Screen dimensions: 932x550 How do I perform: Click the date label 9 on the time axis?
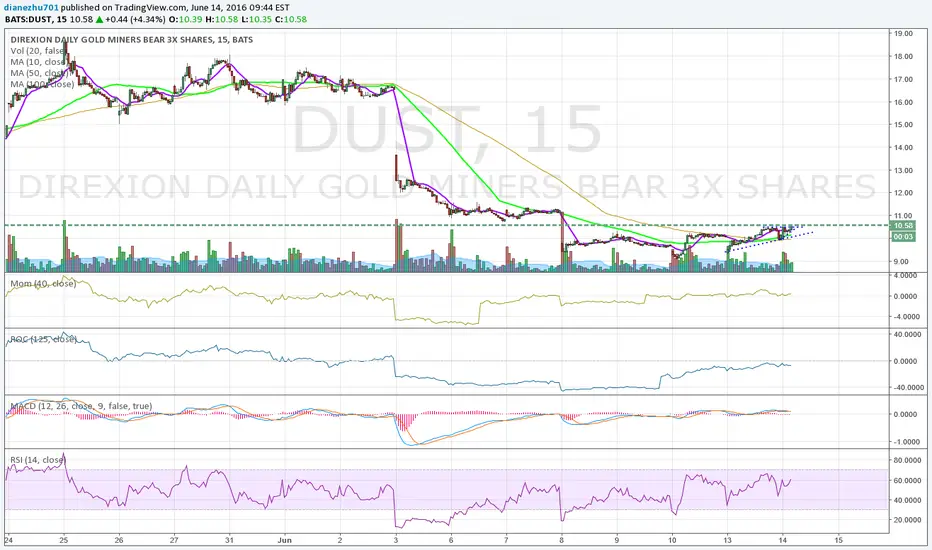(x=617, y=540)
